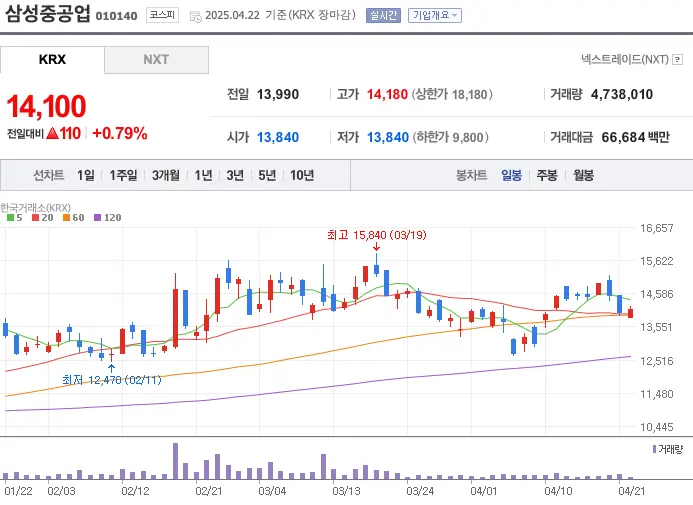Click the NXT help question-mark icon
The image size is (693, 505).
pos(677,60)
